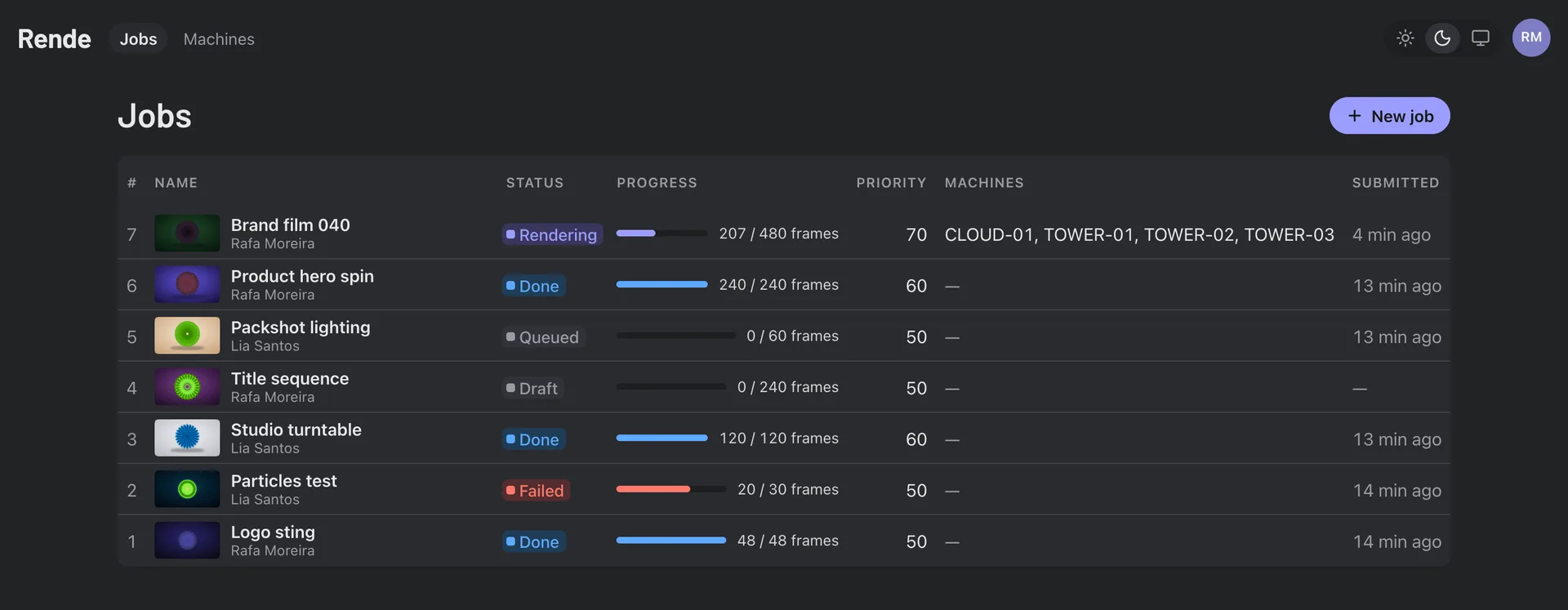This screenshot has width=1568, height=610.
Task: Open the Brand film 040 job
Action: (290, 225)
